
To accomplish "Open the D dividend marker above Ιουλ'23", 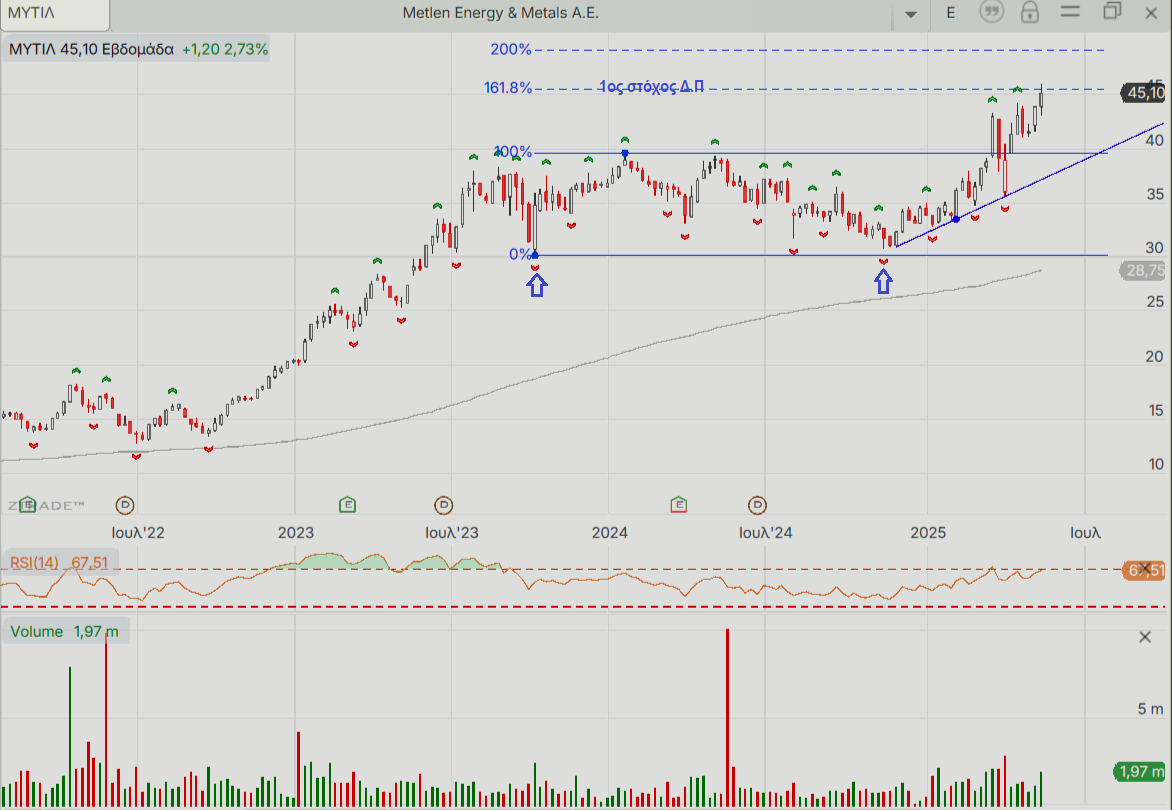I will tap(444, 505).
